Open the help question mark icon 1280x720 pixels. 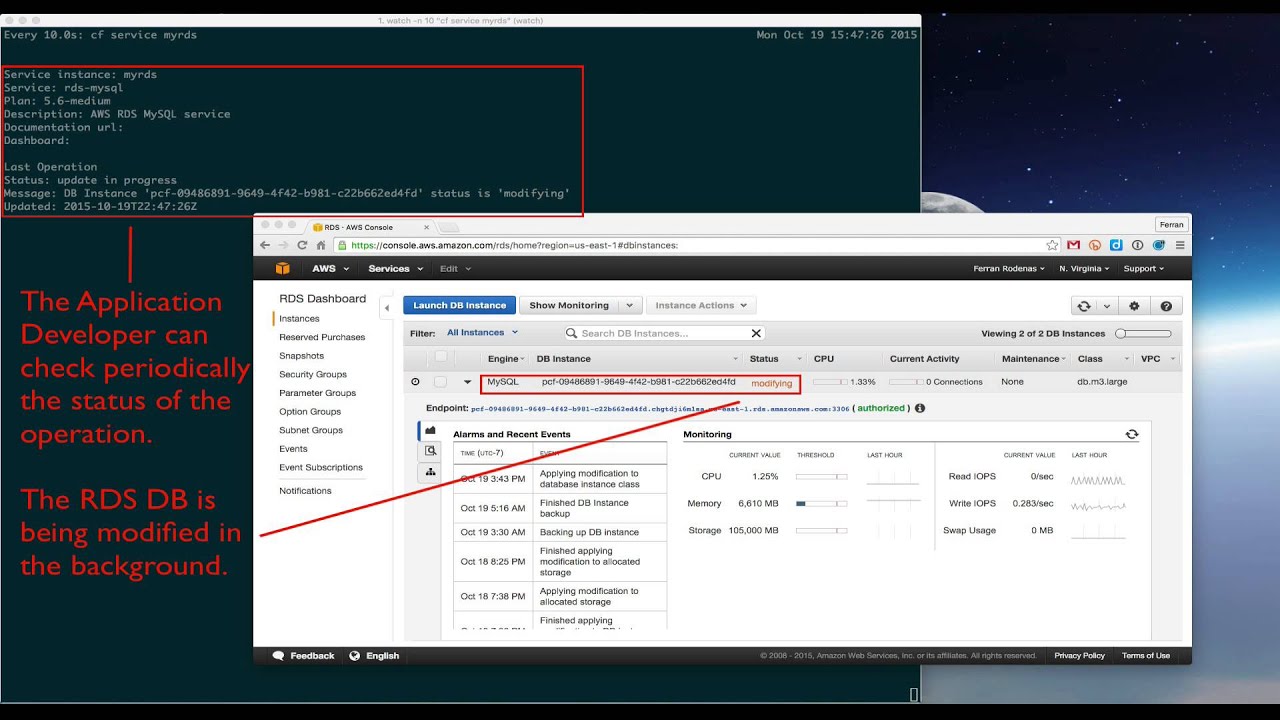(1165, 306)
